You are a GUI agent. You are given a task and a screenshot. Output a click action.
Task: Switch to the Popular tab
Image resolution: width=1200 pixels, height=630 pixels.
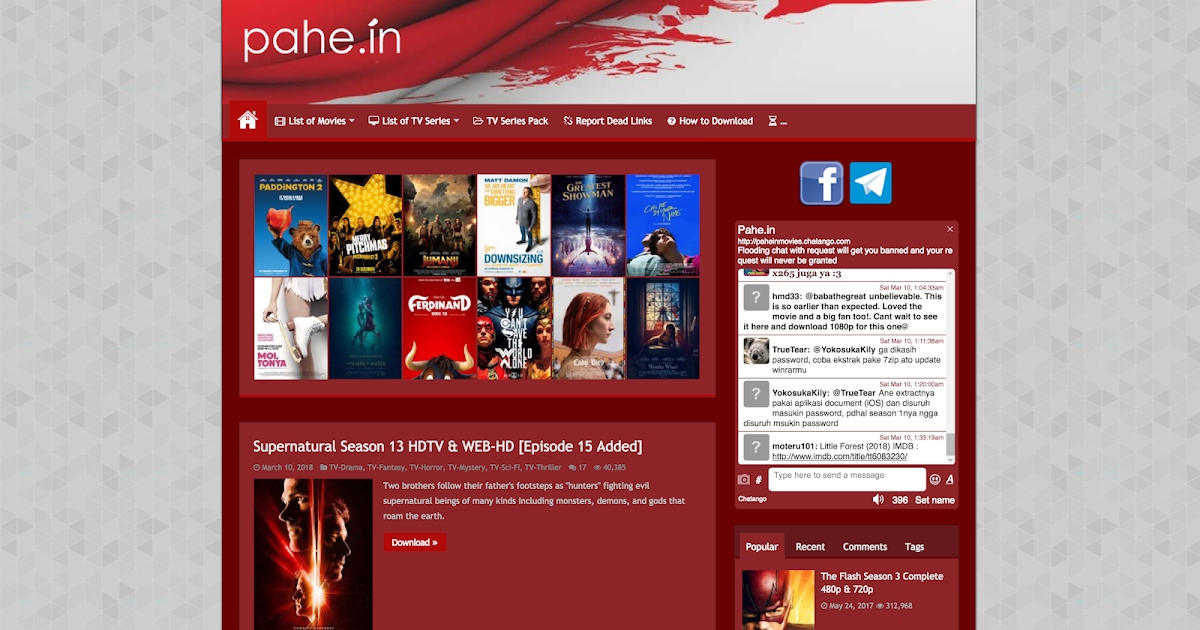(762, 547)
